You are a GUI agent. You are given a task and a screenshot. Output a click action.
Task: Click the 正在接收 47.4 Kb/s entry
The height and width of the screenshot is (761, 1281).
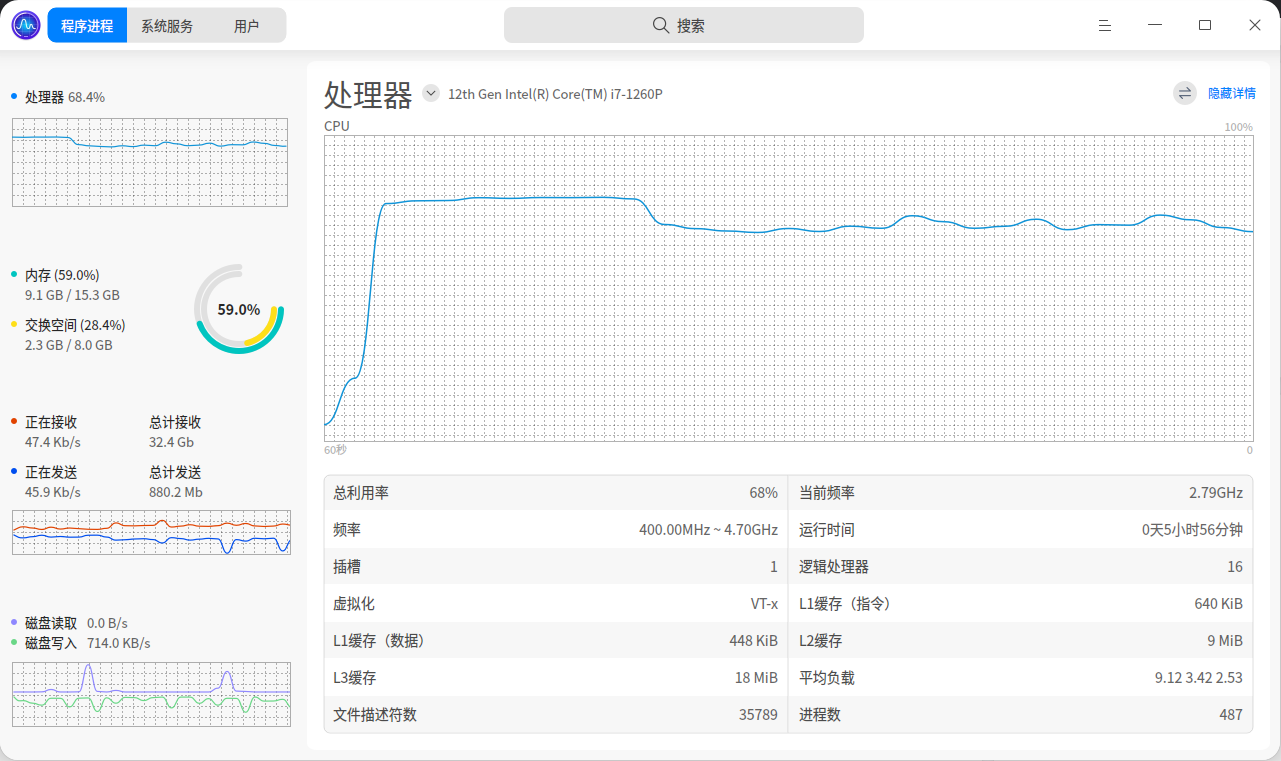tap(53, 431)
